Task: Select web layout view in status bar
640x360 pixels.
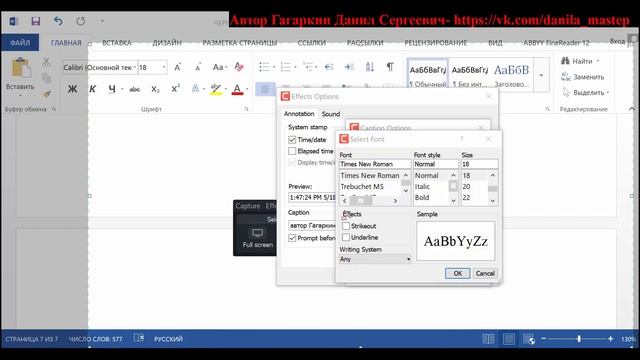Action: pos(529,339)
